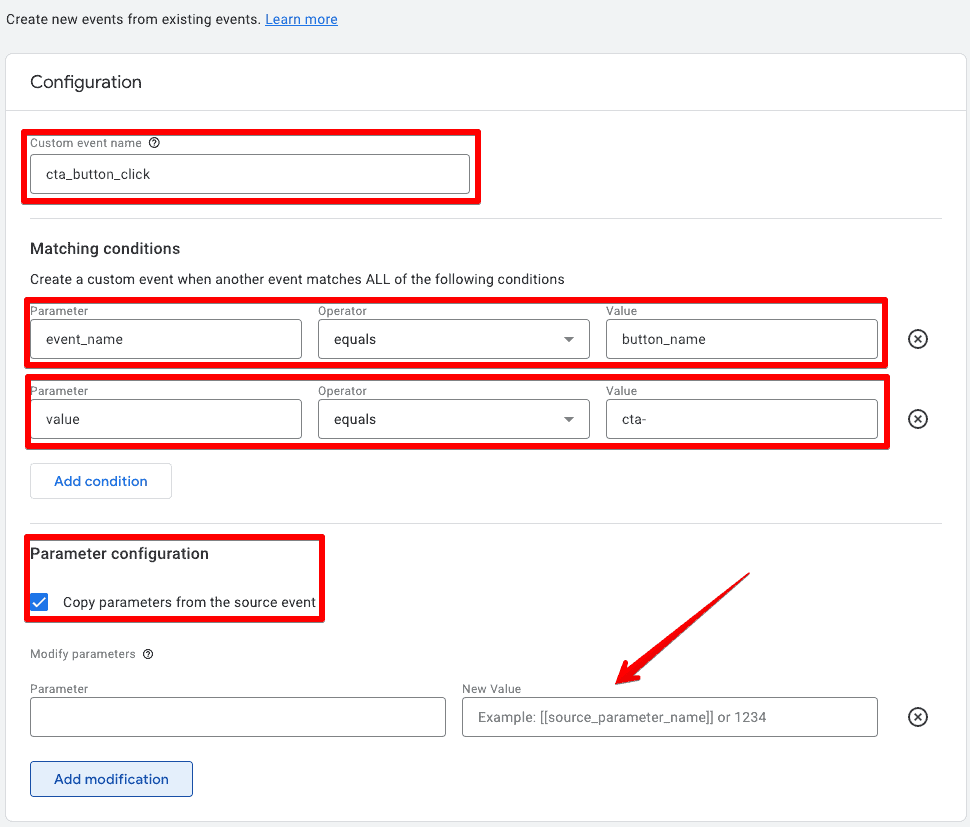This screenshot has height=827, width=970.
Task: Click the Value field containing button_name
Action: pos(742,339)
